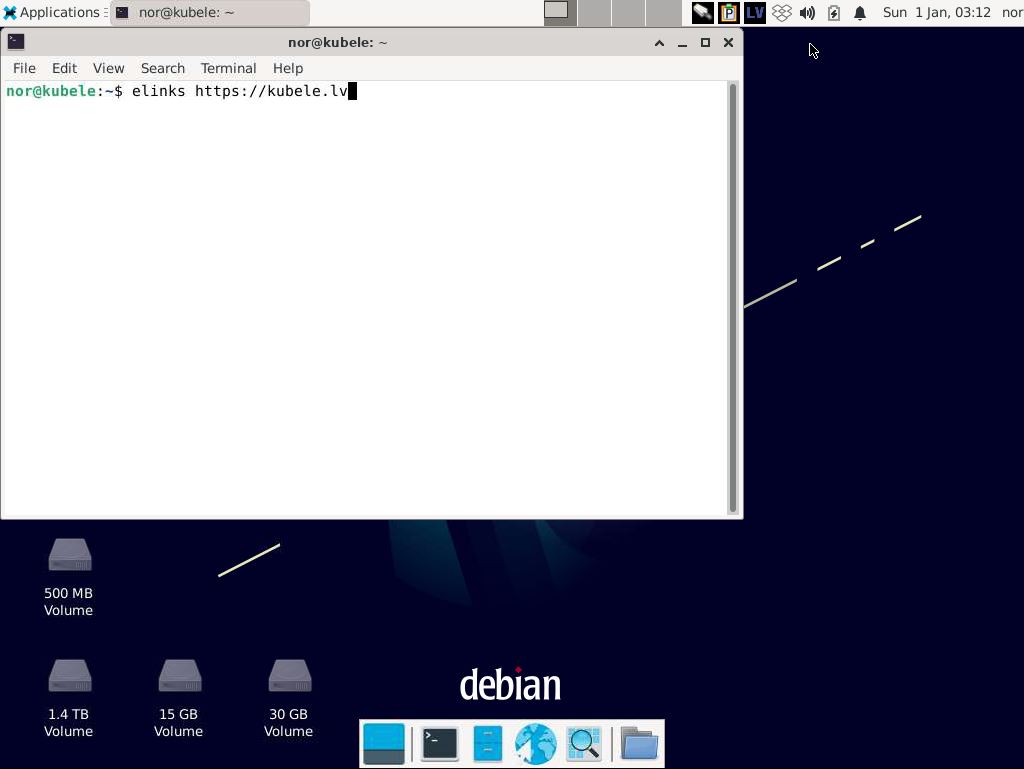Open the terminal emulator from the dock

[439, 744]
